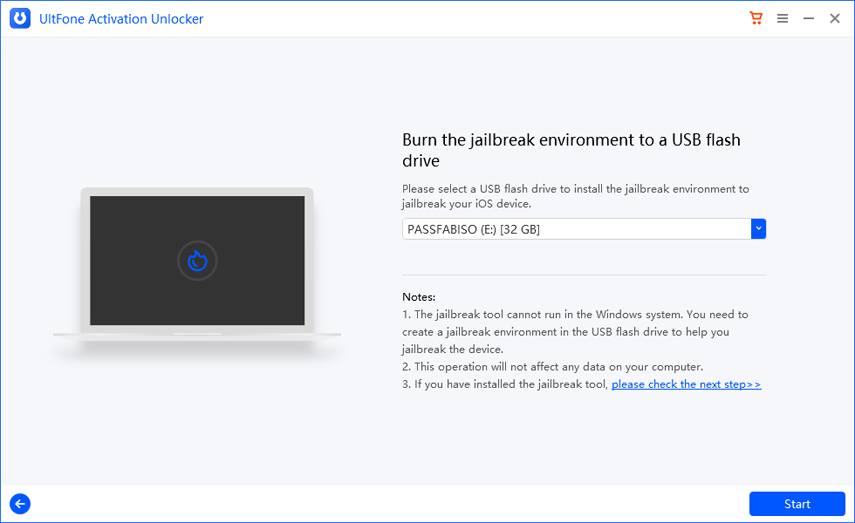Click the 'UltFone Activation Unlocker' window title

coord(121,19)
